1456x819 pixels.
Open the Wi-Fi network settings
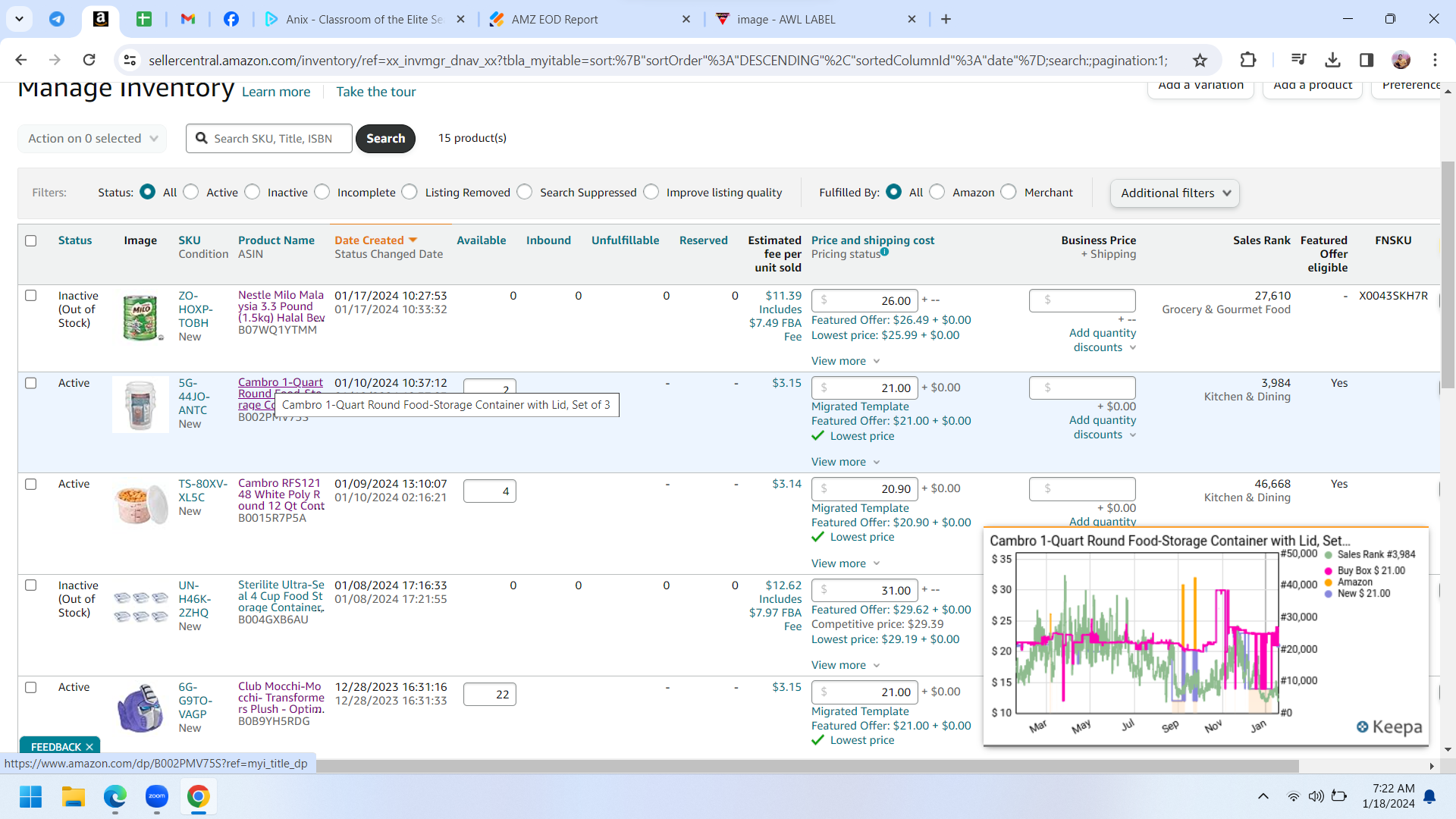pos(1294,796)
